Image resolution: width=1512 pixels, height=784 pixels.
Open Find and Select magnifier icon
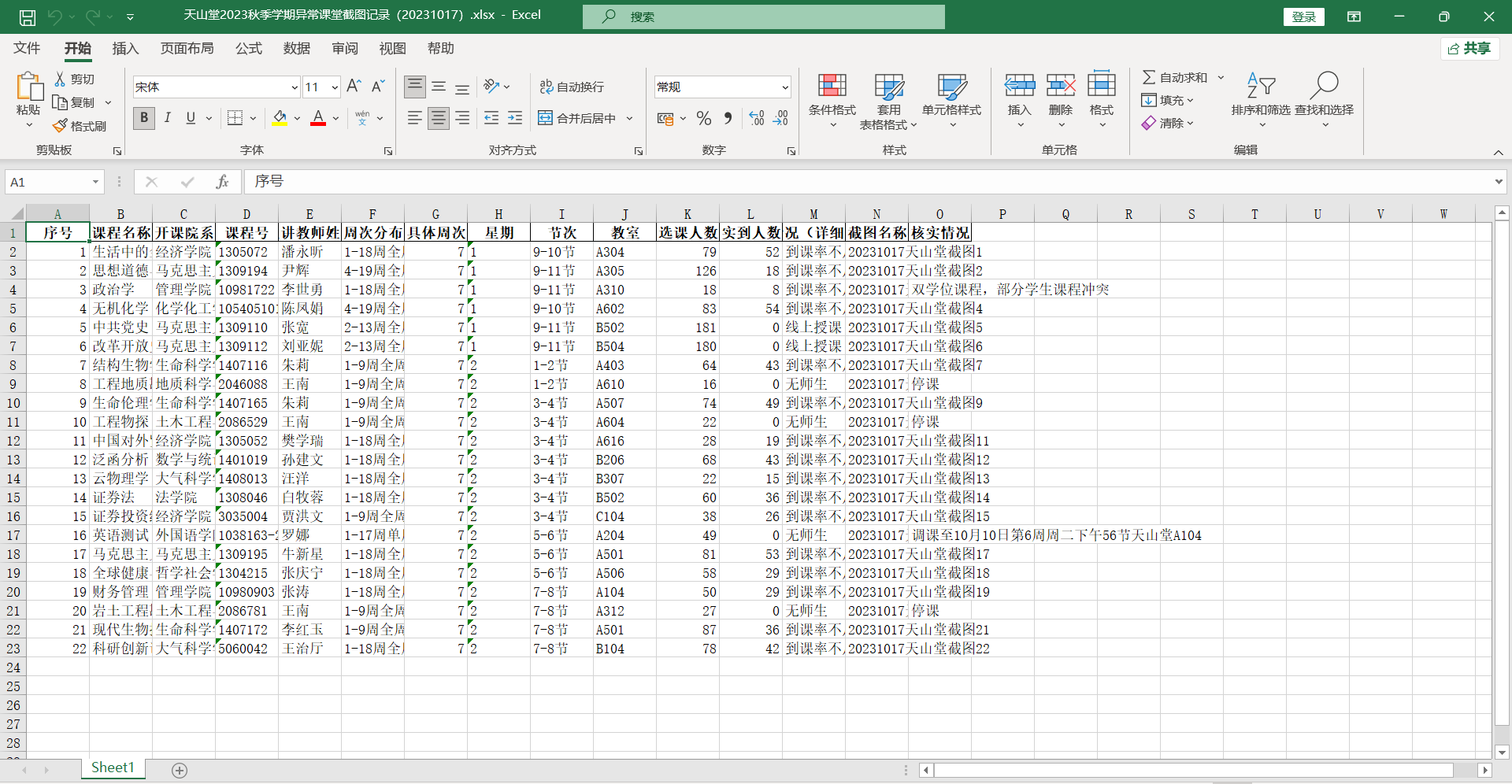pyautogui.click(x=1325, y=86)
